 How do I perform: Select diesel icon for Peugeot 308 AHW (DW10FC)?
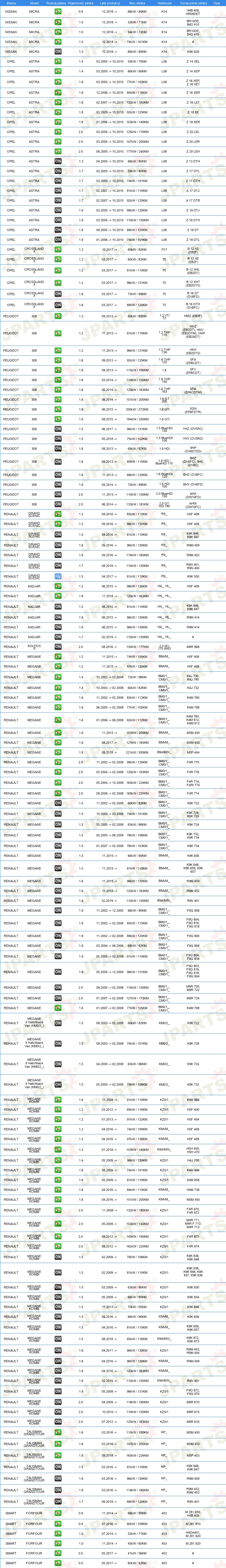click(58, 504)
